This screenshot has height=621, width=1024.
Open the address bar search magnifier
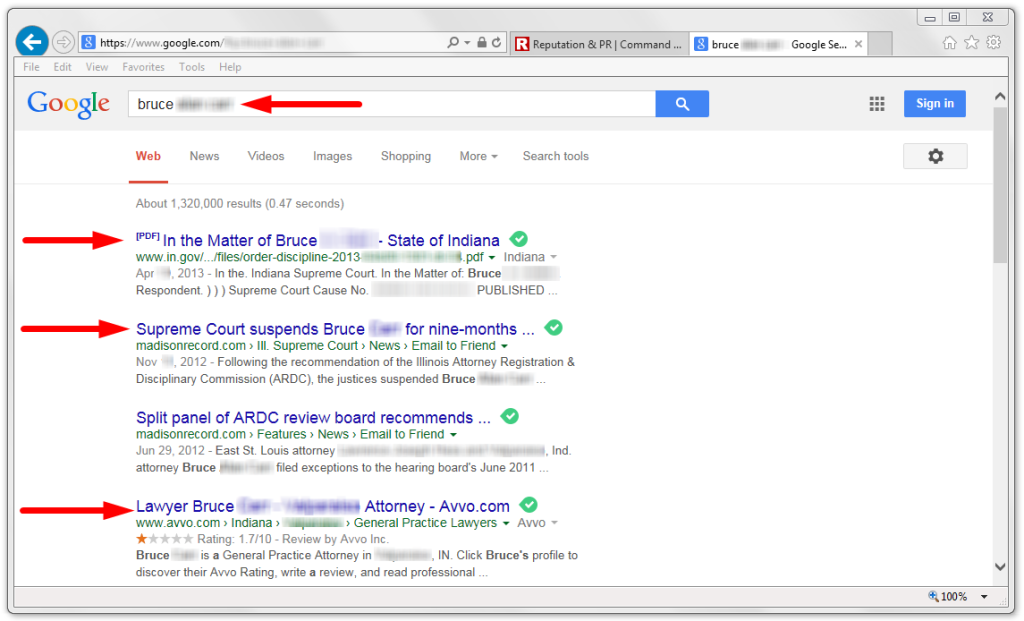pos(453,42)
